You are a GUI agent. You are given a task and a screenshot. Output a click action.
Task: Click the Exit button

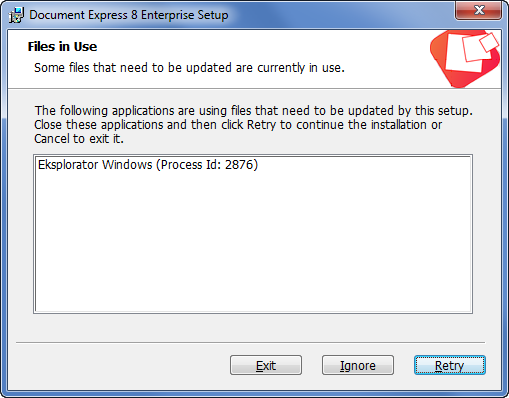point(266,365)
